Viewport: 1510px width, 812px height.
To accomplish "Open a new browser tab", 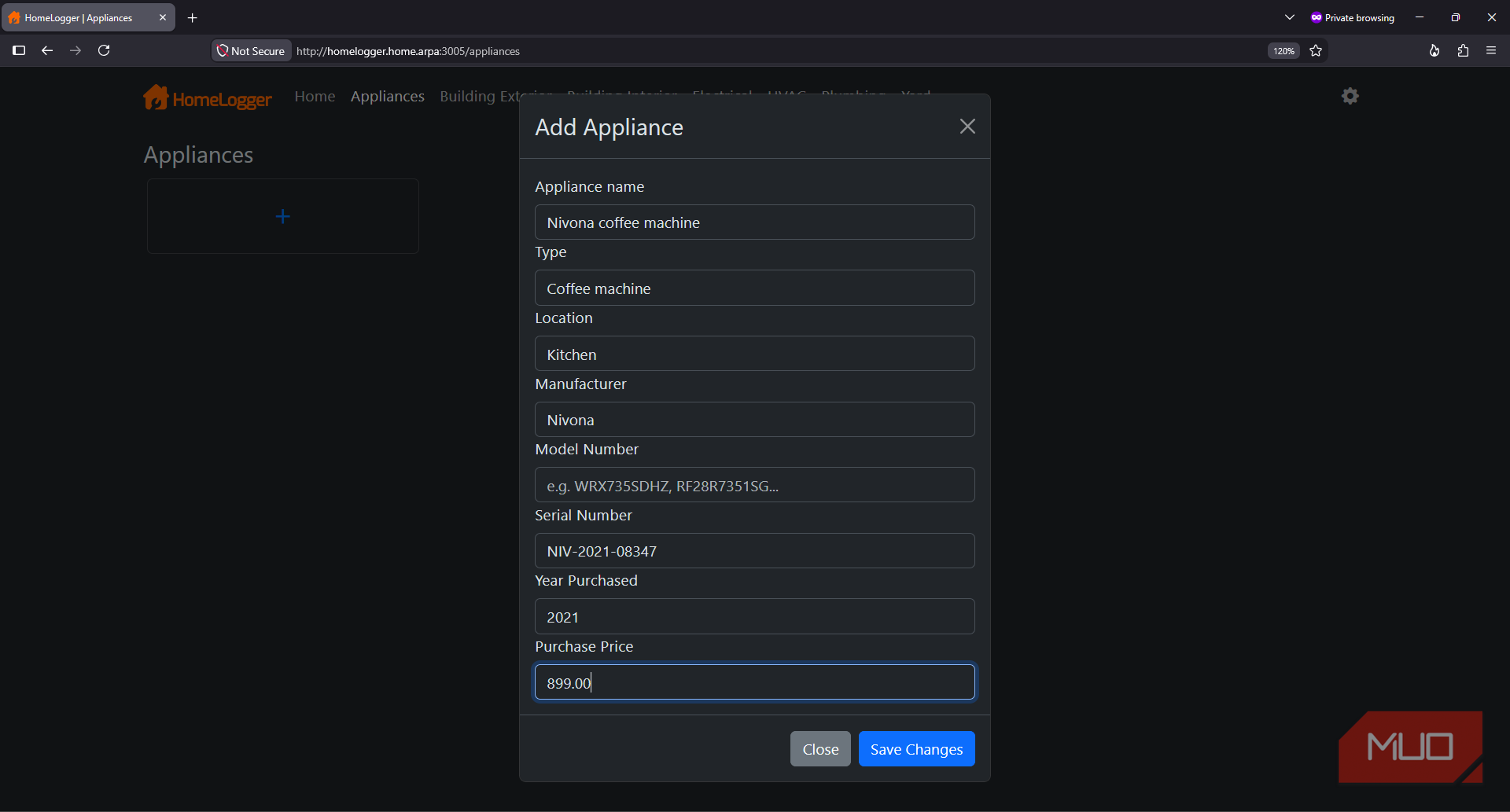I will click(x=193, y=17).
